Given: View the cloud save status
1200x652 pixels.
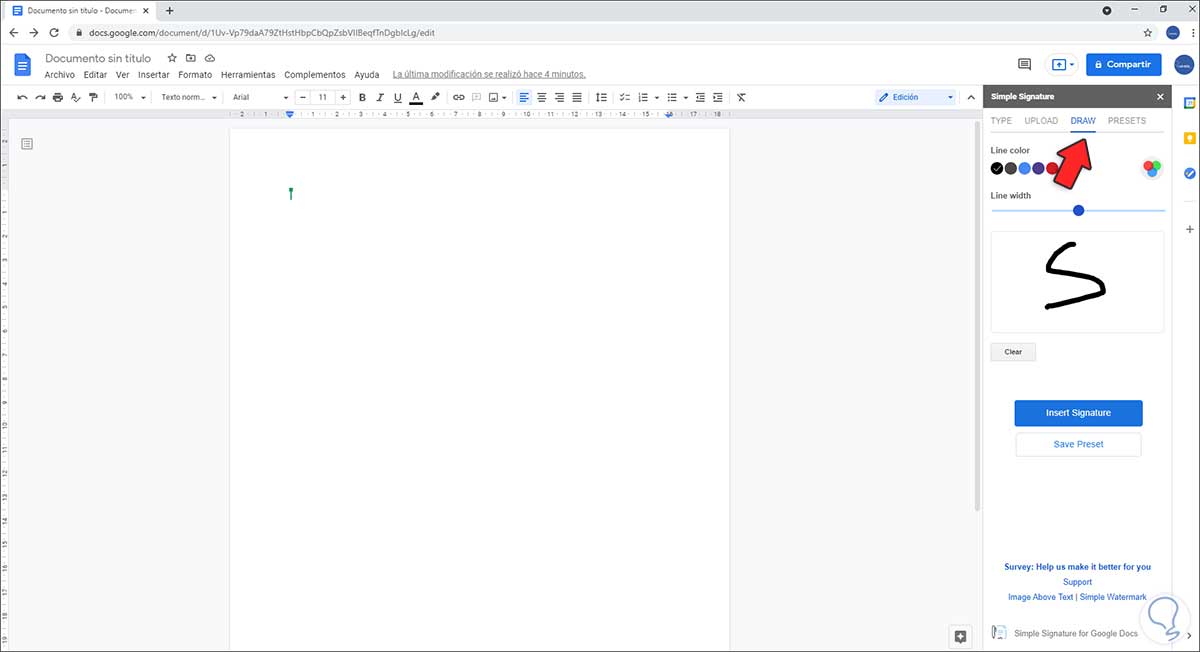Looking at the screenshot, I should [x=209, y=58].
